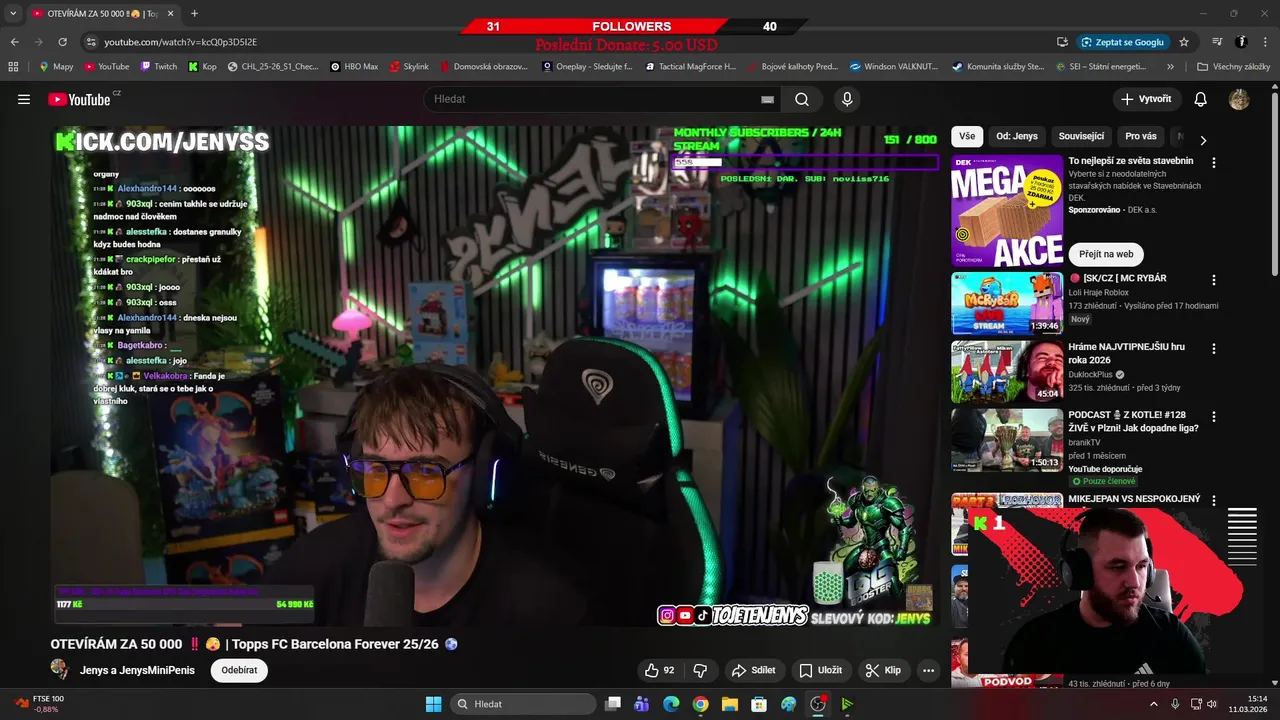
Task: Open more actions (three dots) under video
Action: point(928,670)
